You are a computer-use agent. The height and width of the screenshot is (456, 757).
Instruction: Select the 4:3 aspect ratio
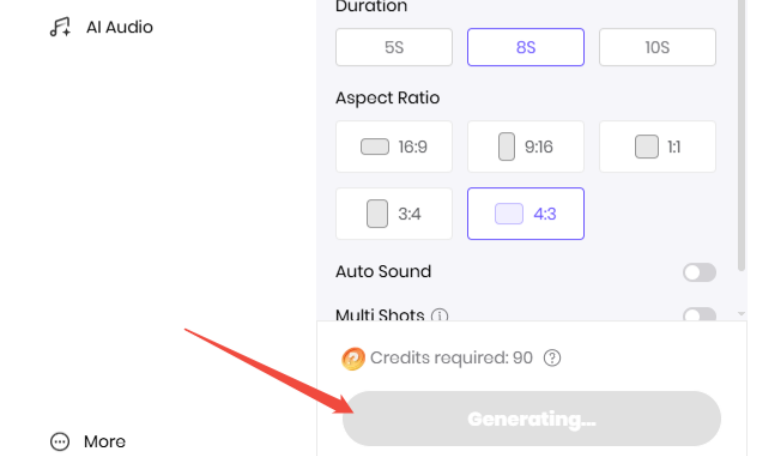coord(525,214)
